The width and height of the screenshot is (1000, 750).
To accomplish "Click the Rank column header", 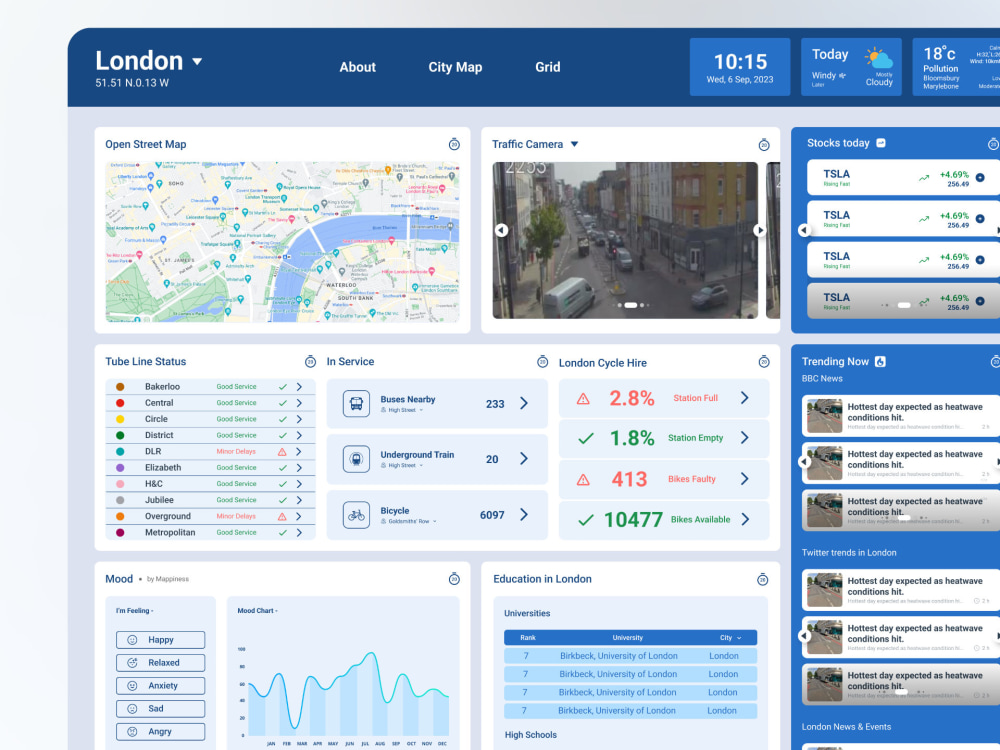I will [x=527, y=638].
